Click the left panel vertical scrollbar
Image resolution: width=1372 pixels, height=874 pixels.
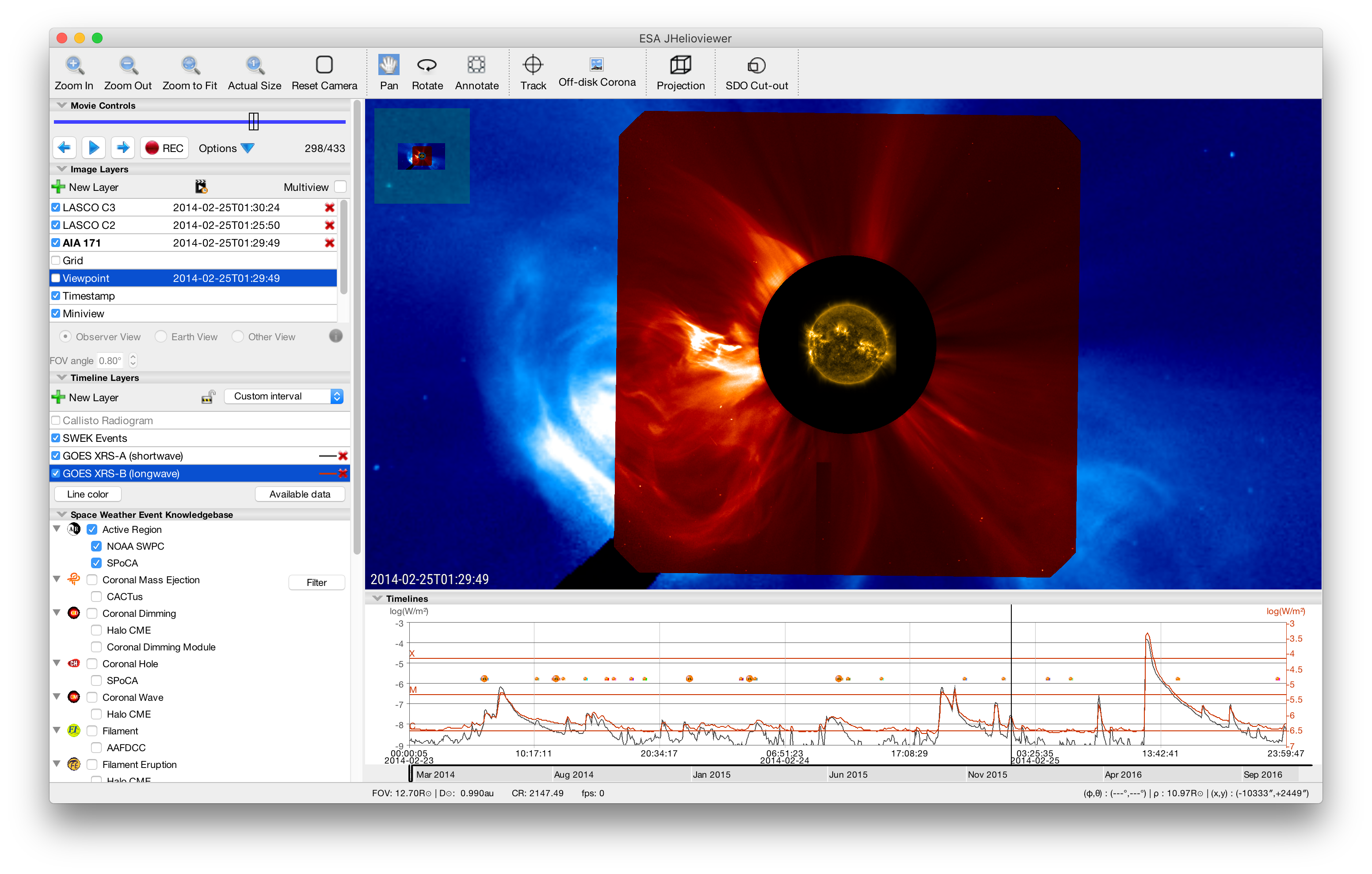pyautogui.click(x=357, y=327)
